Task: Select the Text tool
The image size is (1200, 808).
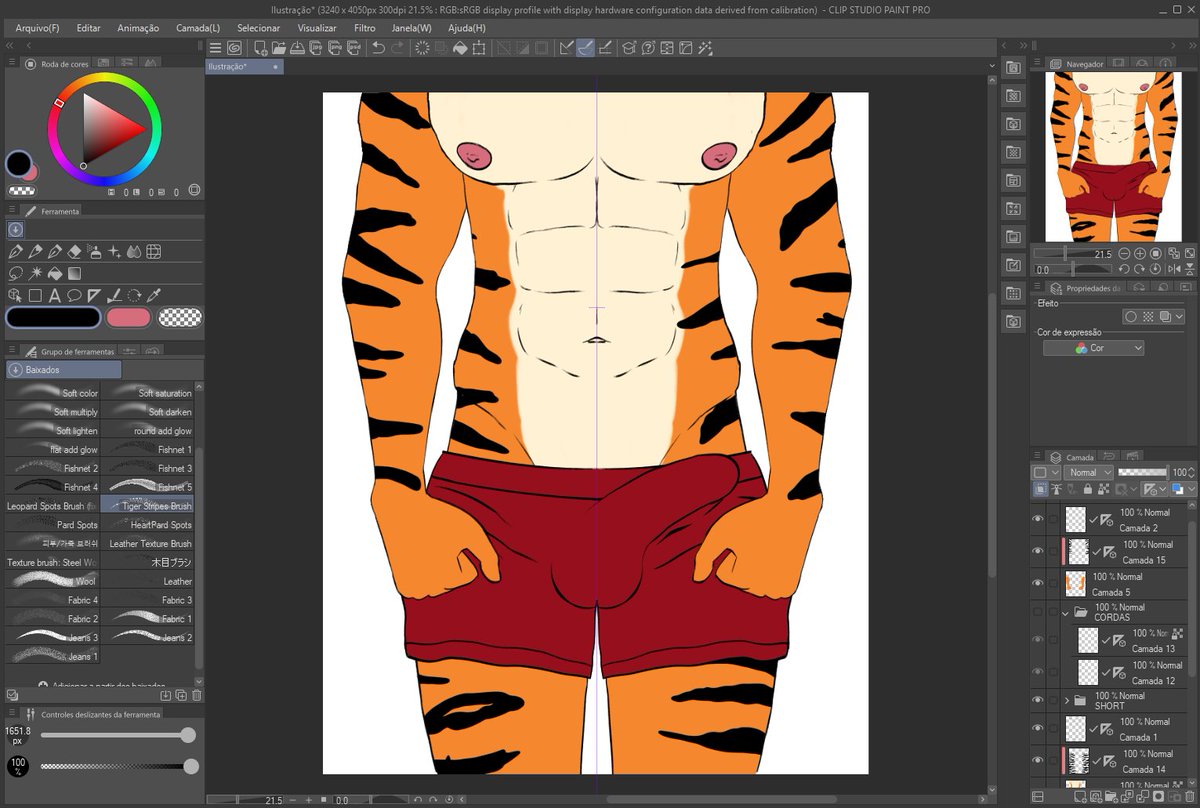Action: [55, 295]
